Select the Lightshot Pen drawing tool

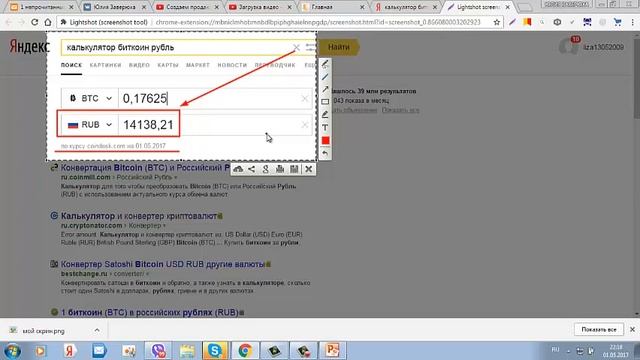click(x=325, y=64)
